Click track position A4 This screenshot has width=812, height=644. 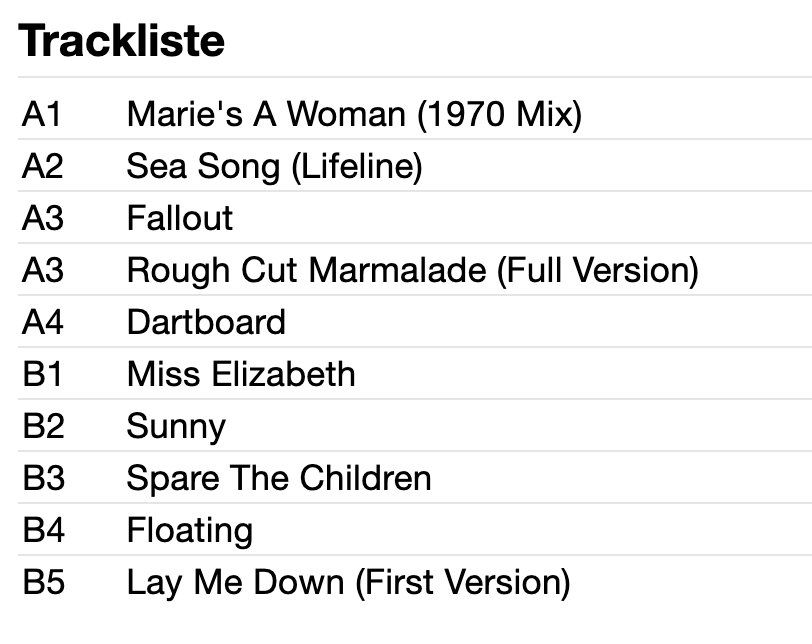[x=42, y=322]
